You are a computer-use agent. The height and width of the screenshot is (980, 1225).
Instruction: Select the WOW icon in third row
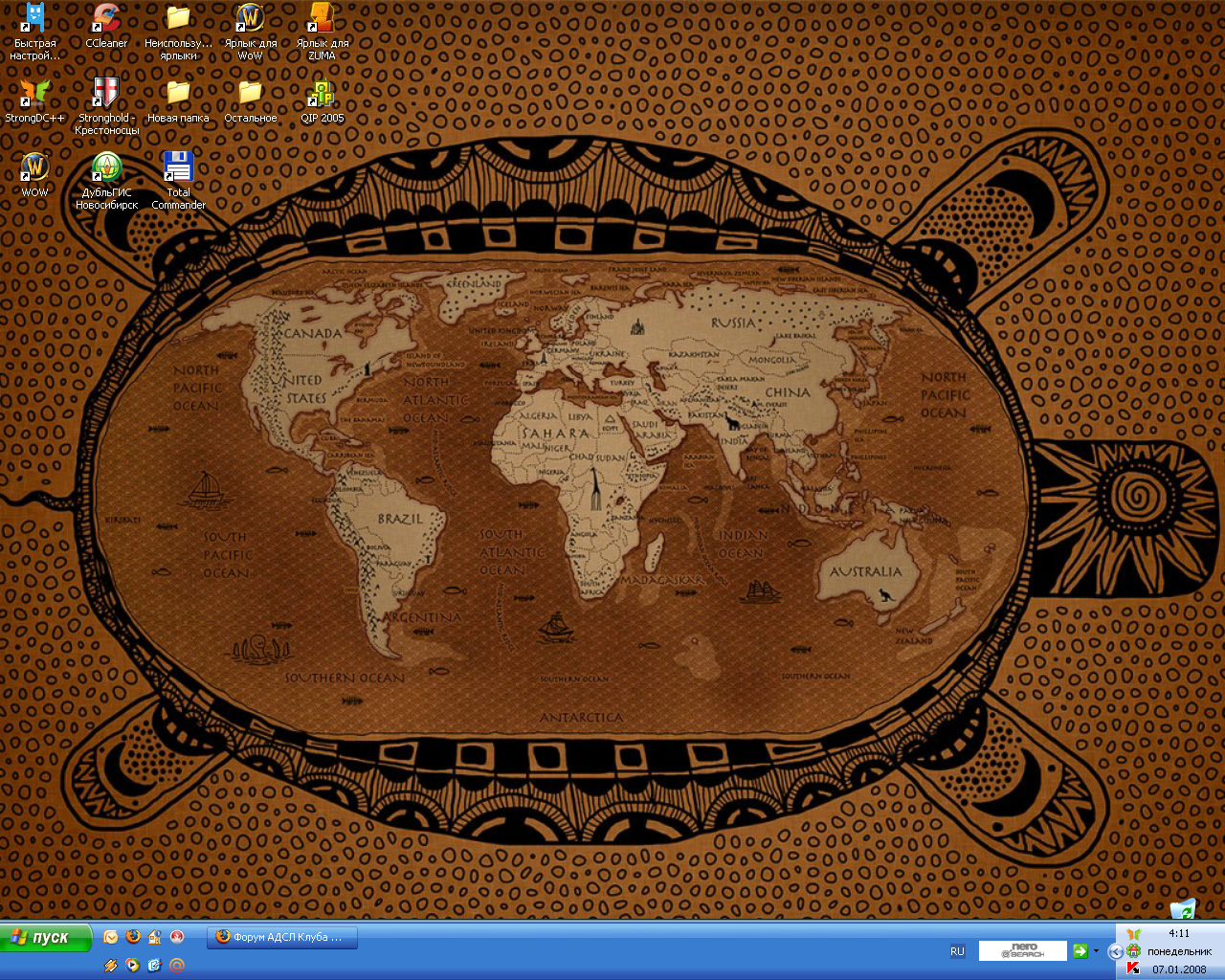(x=35, y=167)
